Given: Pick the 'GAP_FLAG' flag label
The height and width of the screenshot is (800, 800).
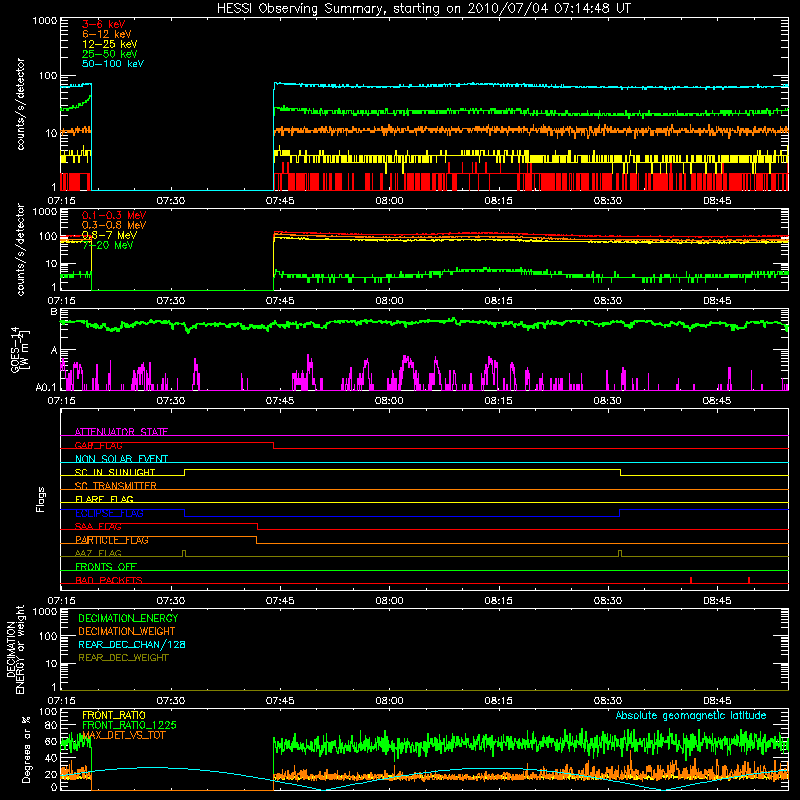Looking at the screenshot, I should coord(98,445).
